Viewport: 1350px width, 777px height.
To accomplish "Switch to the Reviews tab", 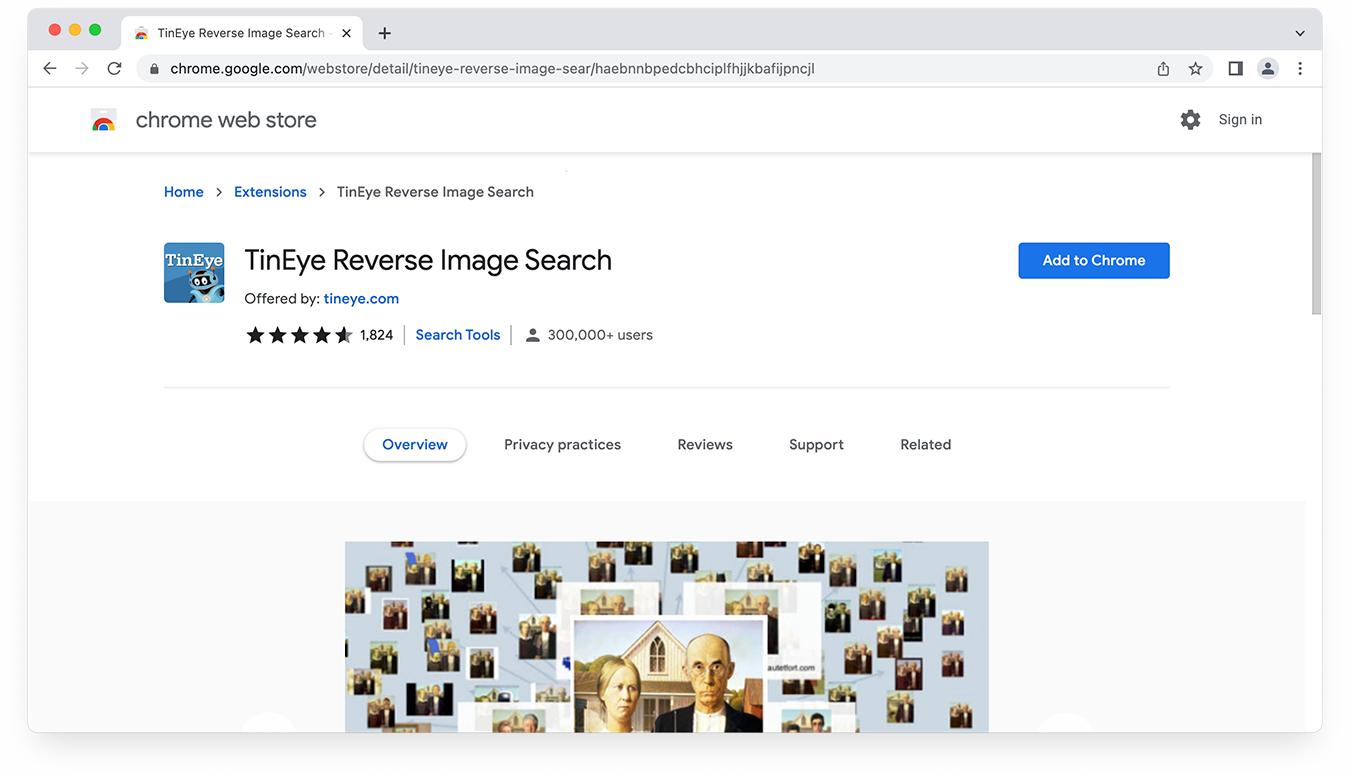I will (705, 445).
